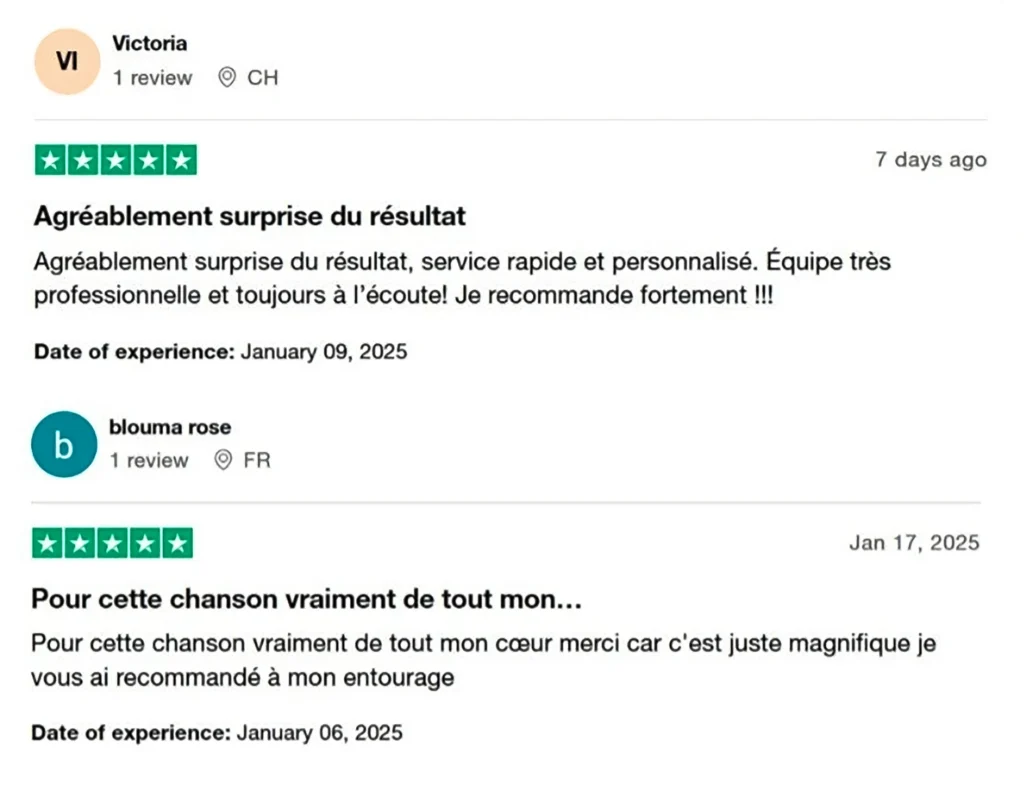Click the "January 09, 2025" date of experience
Screen dimensions: 1024x794
(324, 352)
